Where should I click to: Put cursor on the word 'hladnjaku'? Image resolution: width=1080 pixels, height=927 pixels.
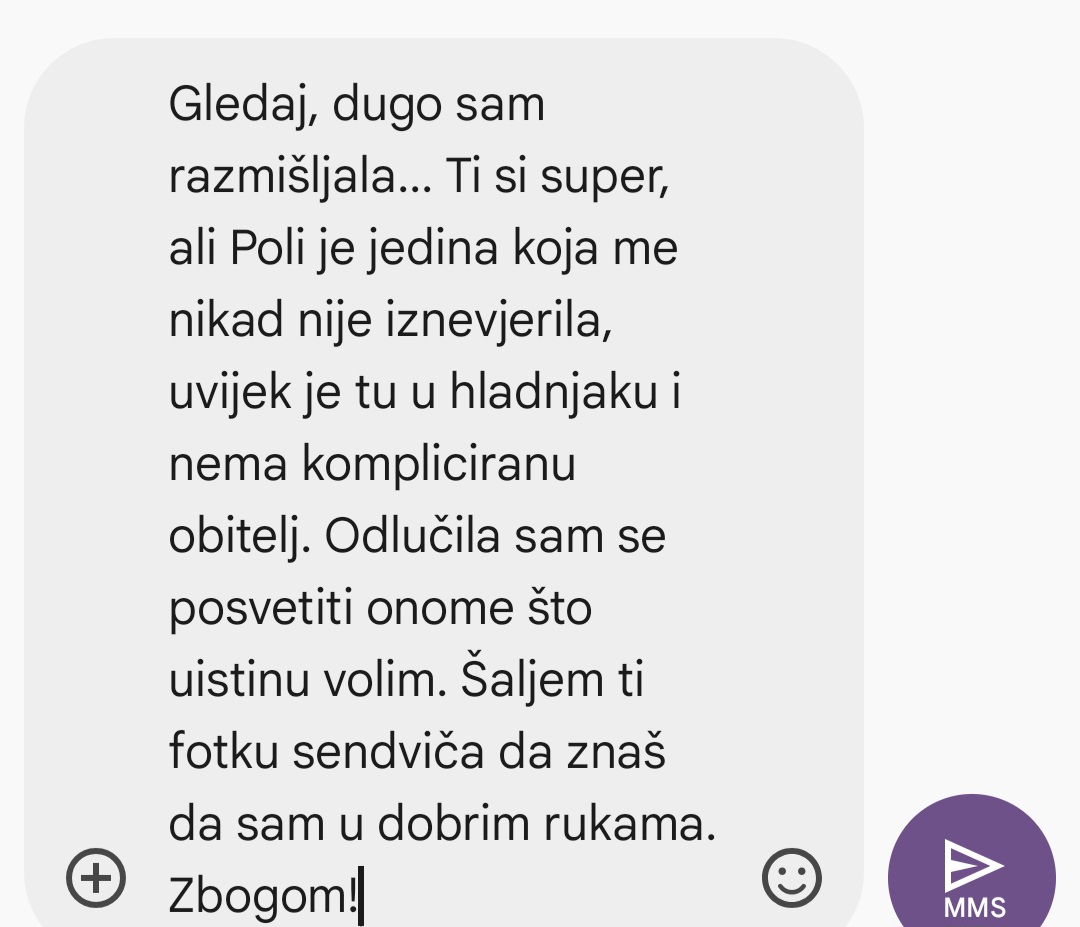tap(554, 392)
